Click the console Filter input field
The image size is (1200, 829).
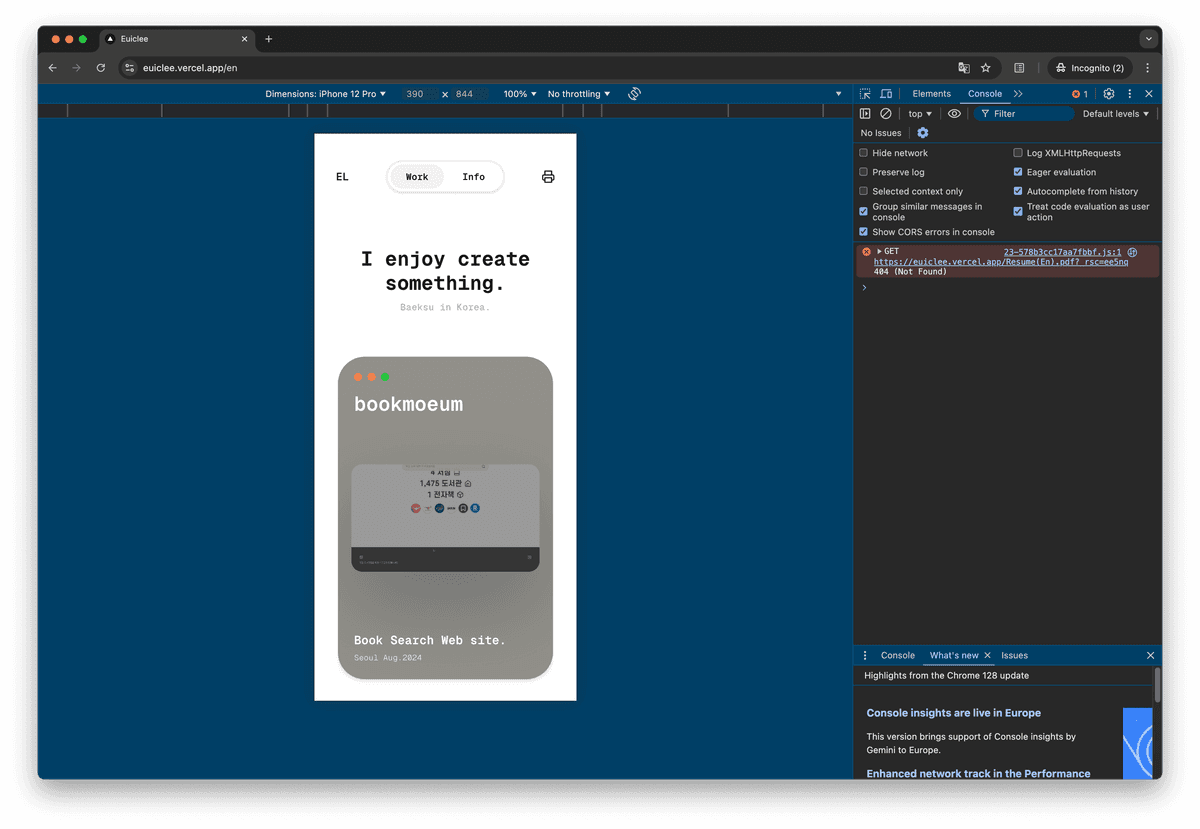1024,114
